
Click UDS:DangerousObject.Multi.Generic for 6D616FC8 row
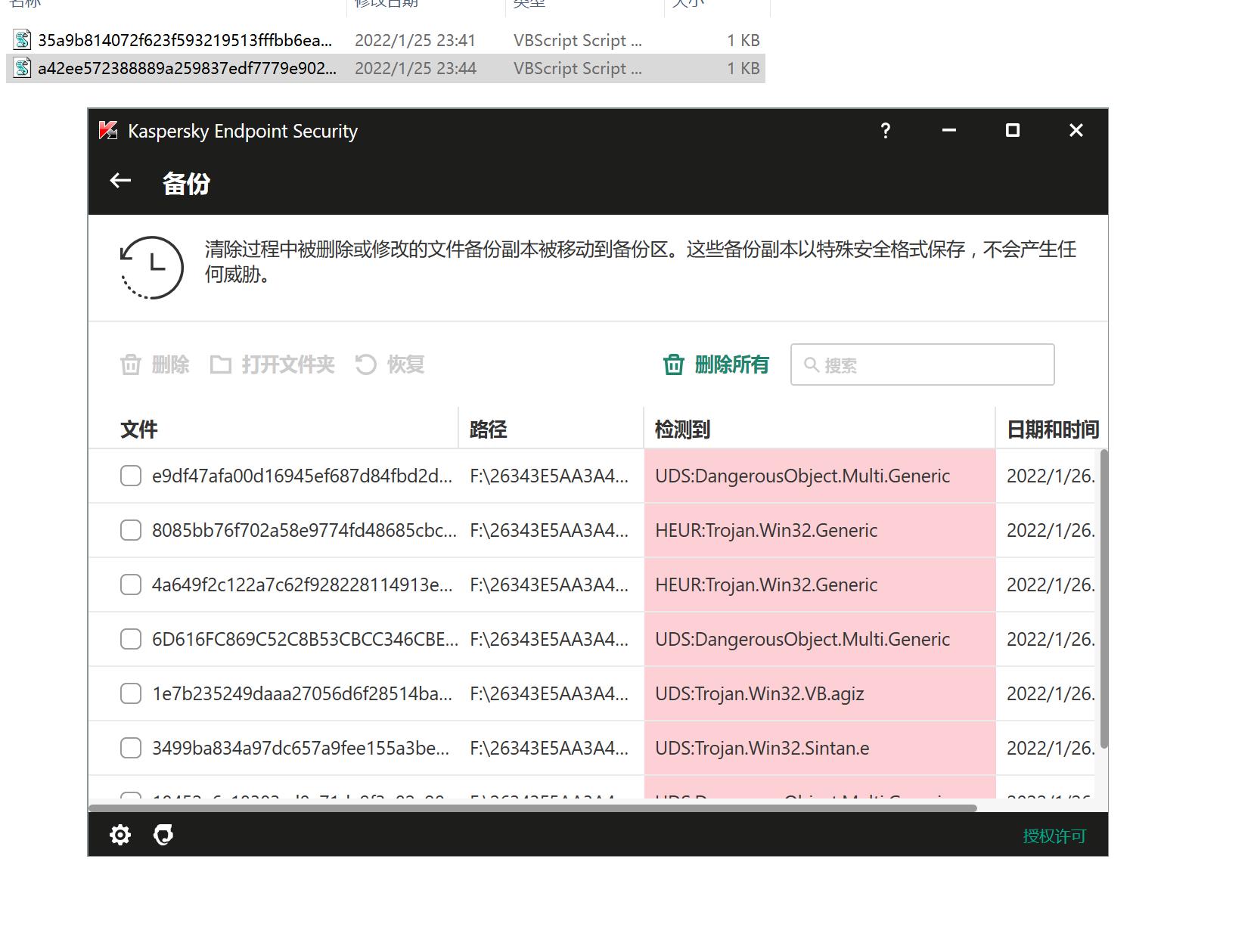(820, 639)
